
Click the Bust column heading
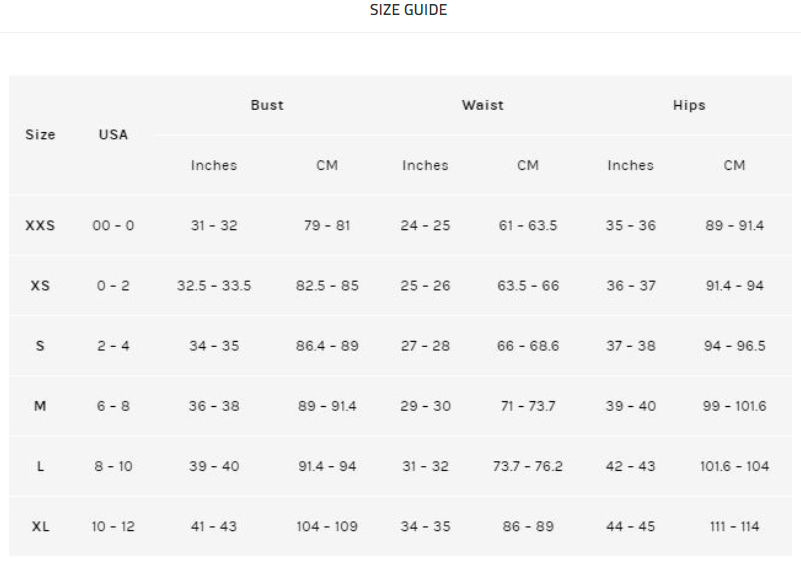(267, 105)
